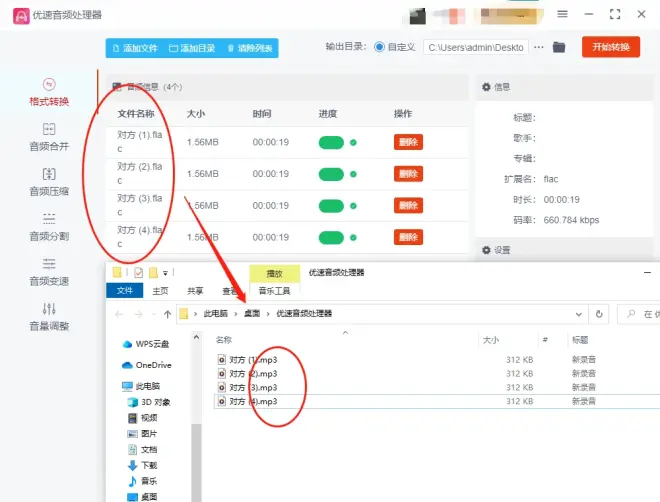Screen dimensions: 660x502
Task: Open the 音频合并 audio merge tool
Action: click(49, 137)
